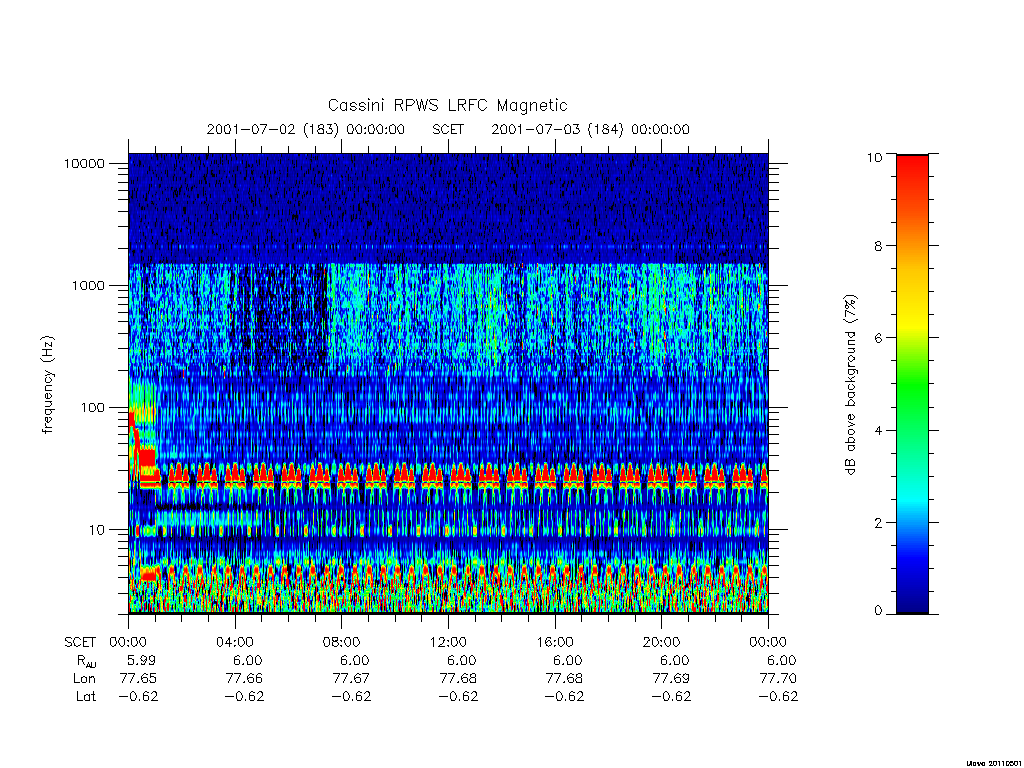Click the 04:00 SCET time label
This screenshot has height=768, width=1024.
[x=235, y=642]
